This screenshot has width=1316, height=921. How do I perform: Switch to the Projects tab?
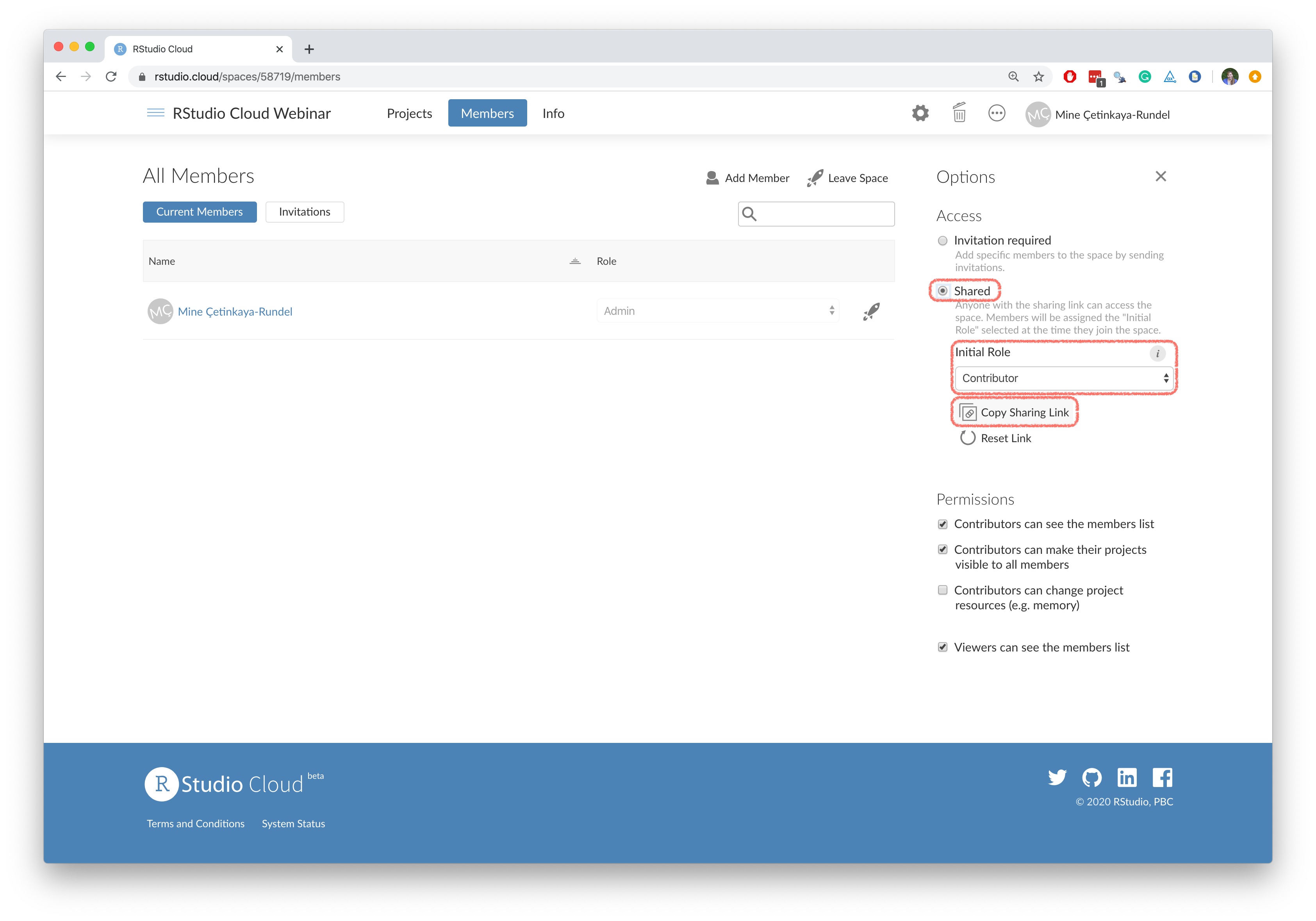[x=409, y=114]
